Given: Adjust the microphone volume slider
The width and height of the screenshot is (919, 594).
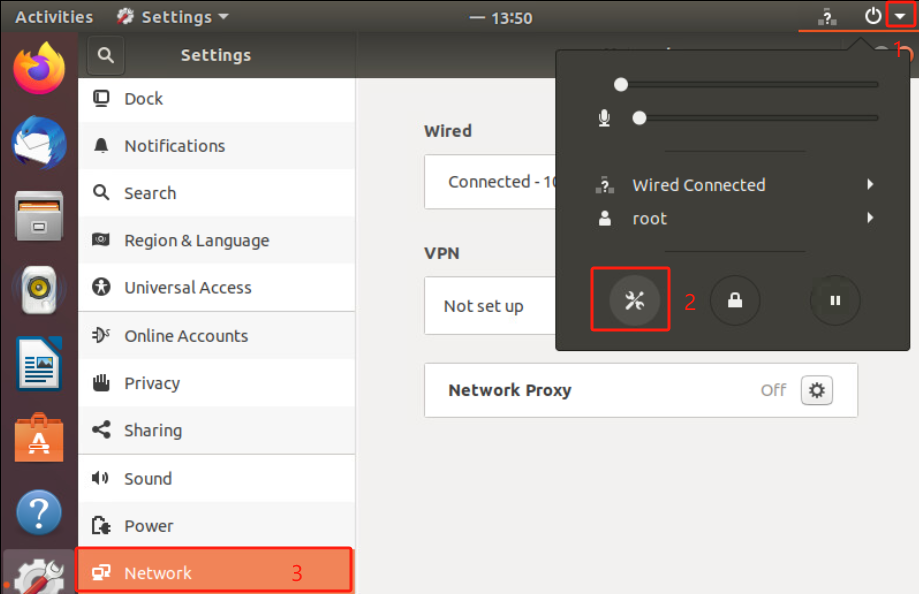Looking at the screenshot, I should [756, 118].
